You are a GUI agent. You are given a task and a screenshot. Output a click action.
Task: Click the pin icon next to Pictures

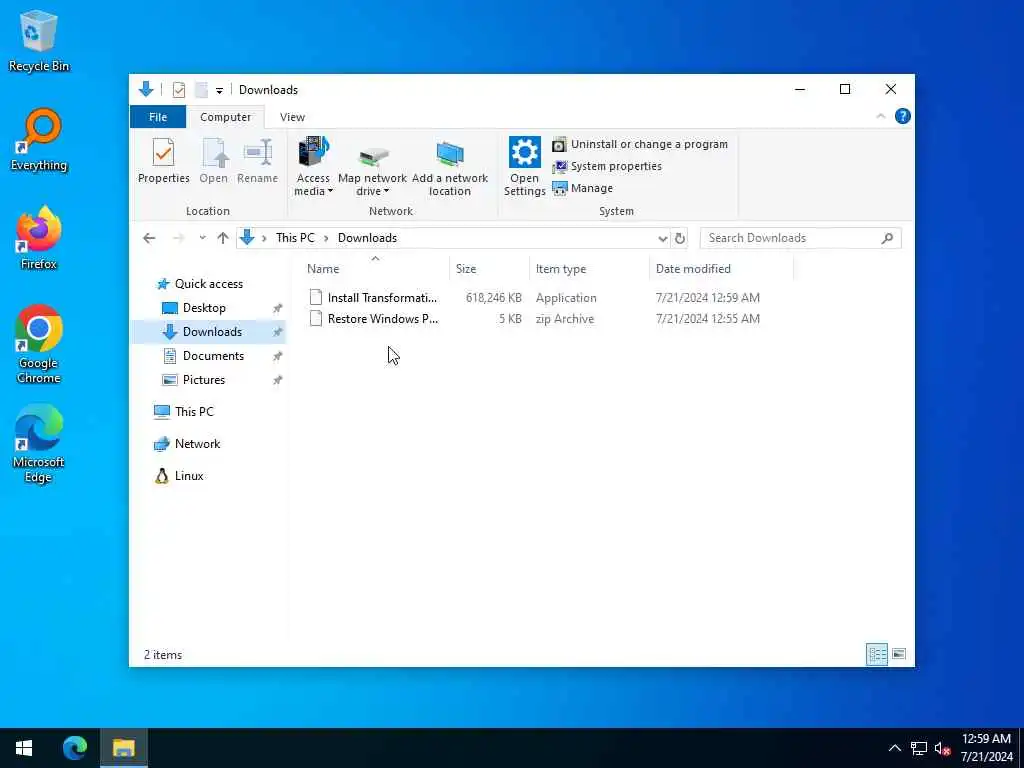click(x=277, y=380)
